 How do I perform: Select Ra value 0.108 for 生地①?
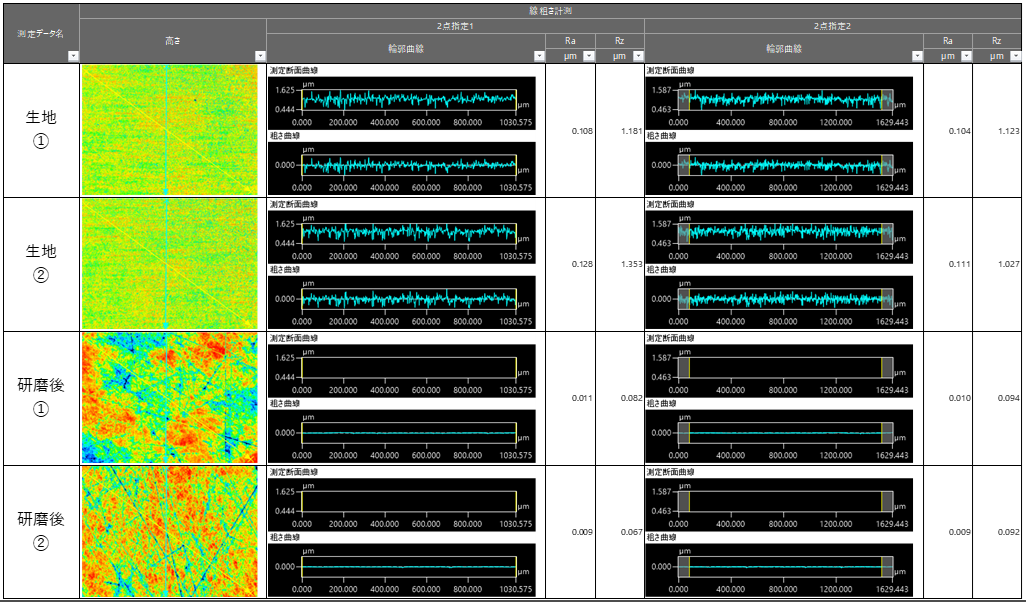pyautogui.click(x=581, y=131)
